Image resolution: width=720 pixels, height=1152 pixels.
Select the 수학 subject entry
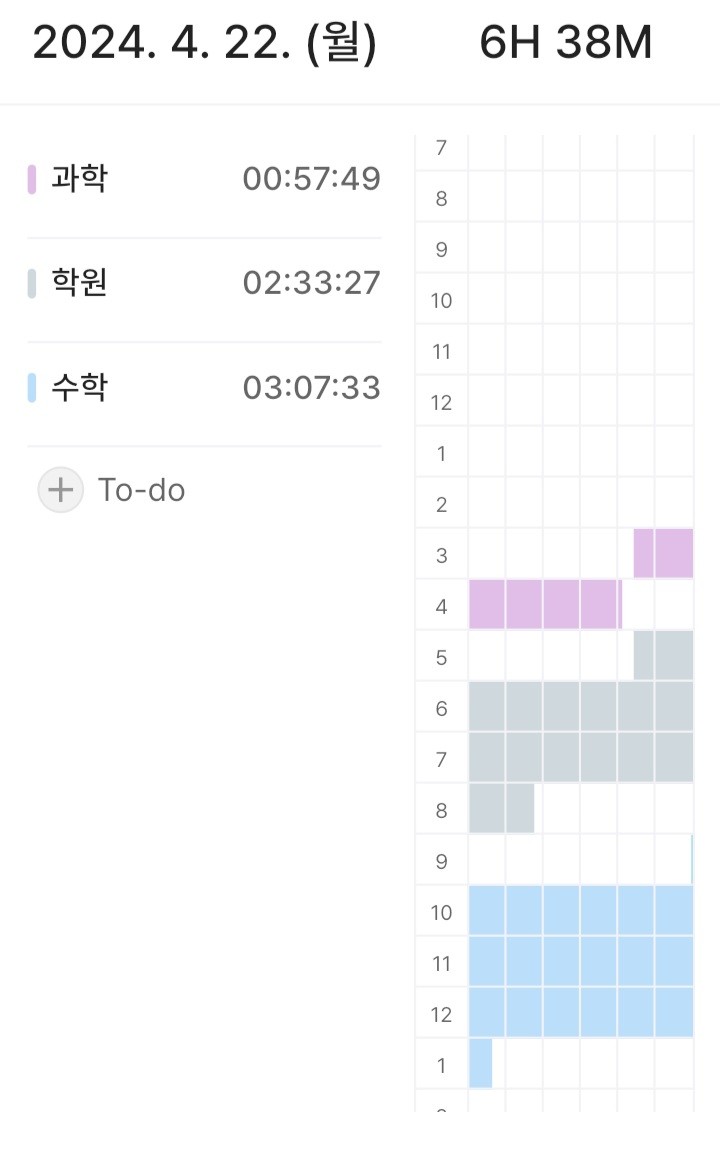point(80,387)
